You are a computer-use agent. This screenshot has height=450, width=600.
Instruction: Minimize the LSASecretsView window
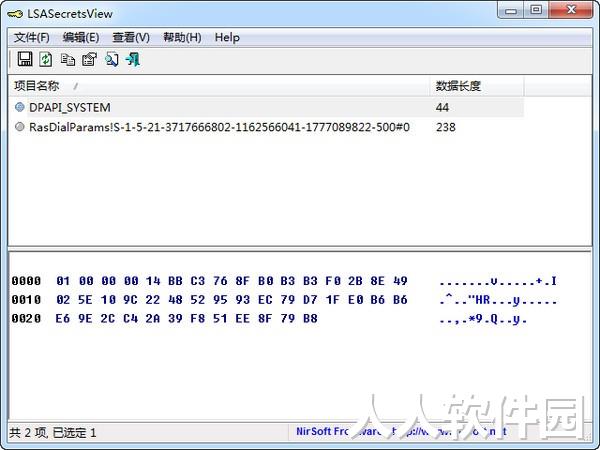[511, 10]
